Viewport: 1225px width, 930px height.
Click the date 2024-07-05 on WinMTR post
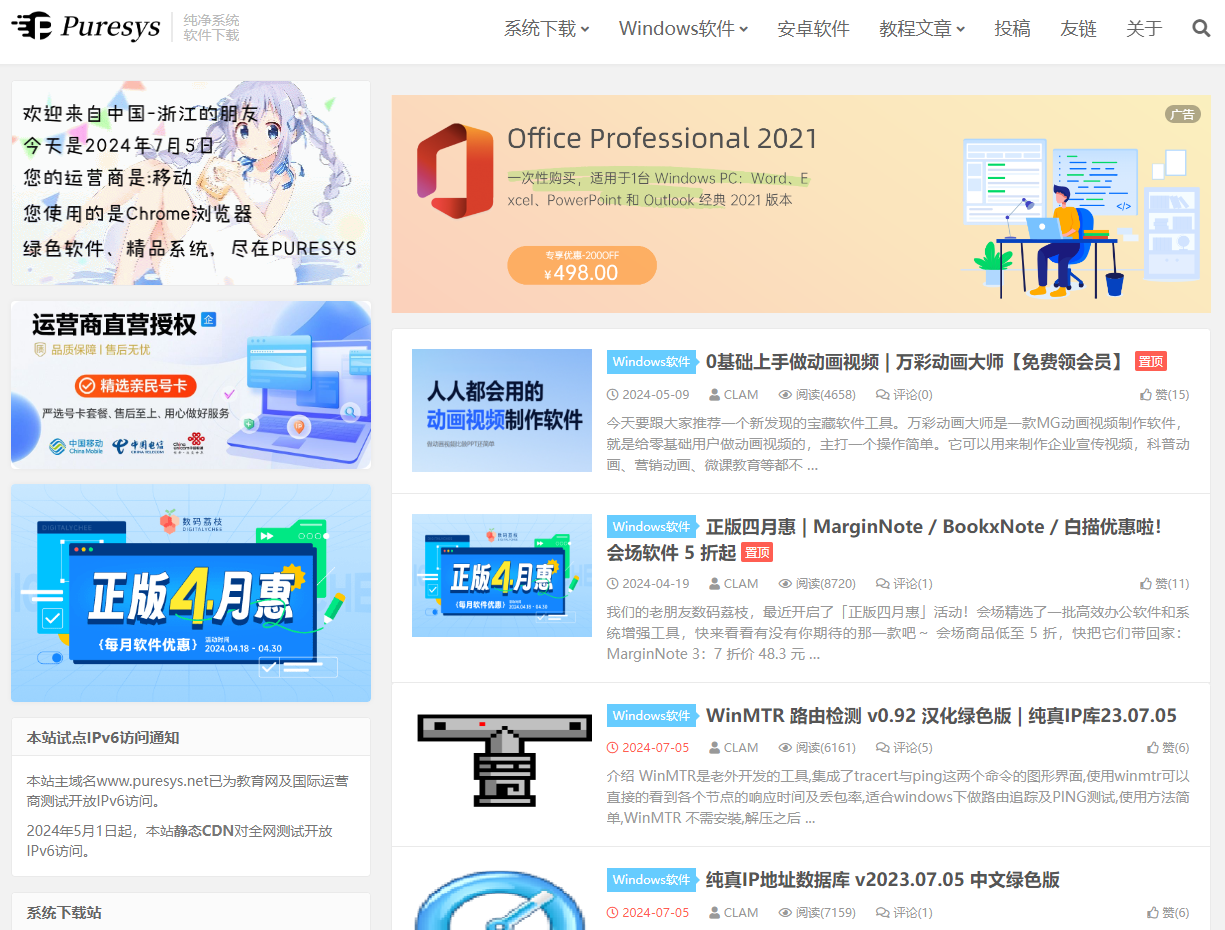(656, 748)
